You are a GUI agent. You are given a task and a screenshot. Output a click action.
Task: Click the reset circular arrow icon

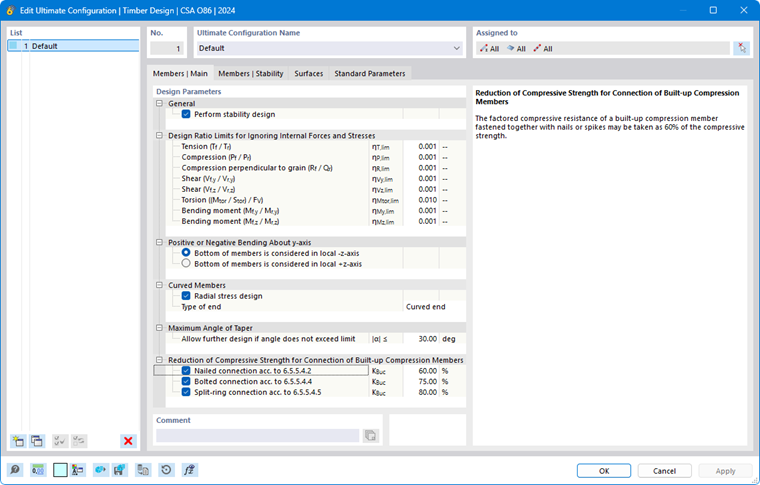(x=166, y=470)
